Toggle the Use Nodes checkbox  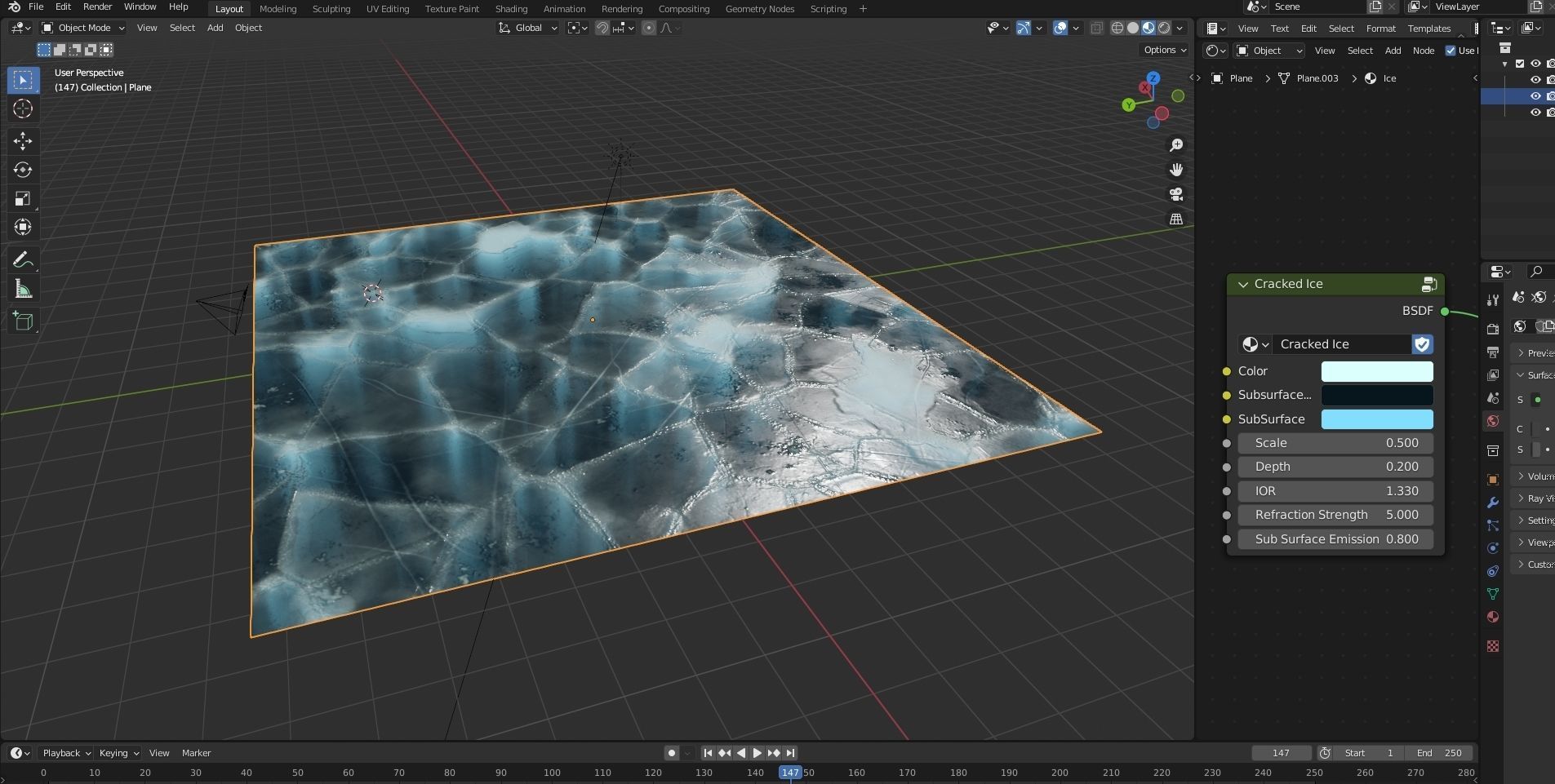coord(1451,51)
